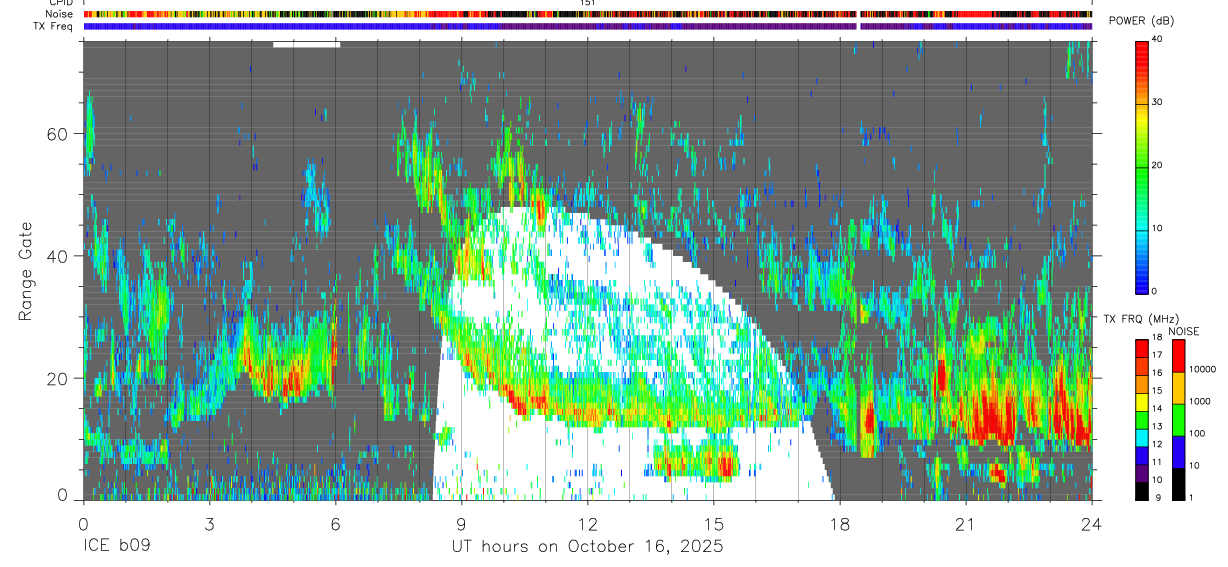Click the white bar marker near range gate 75

point(307,44)
